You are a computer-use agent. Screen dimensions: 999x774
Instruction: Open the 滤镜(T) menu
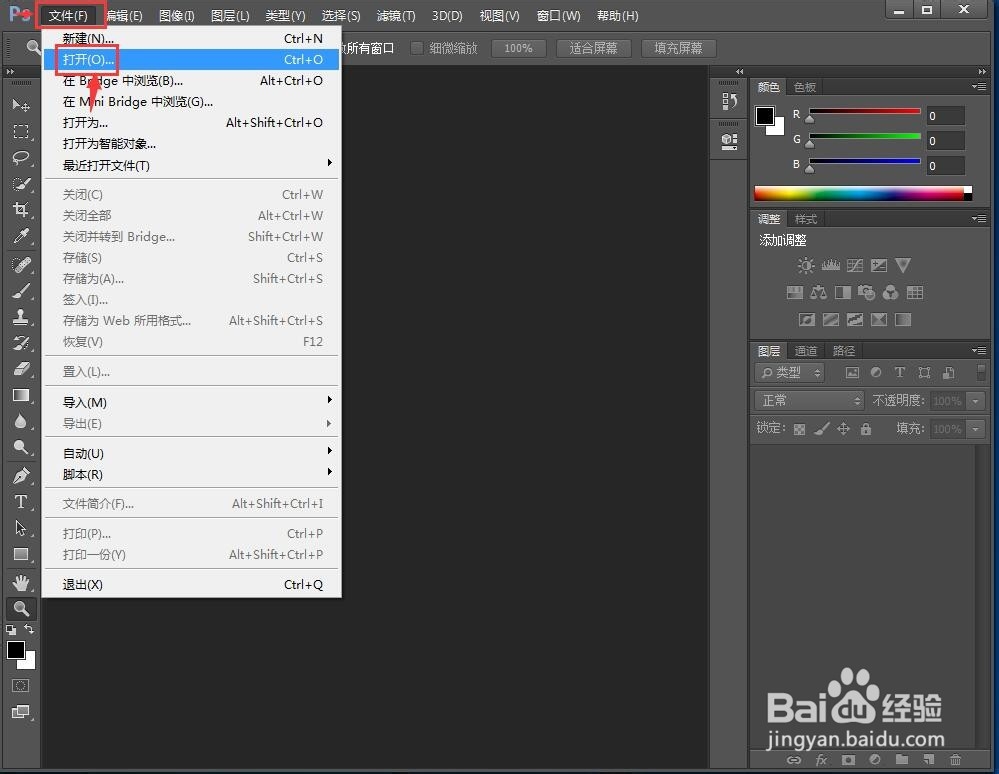tap(395, 15)
